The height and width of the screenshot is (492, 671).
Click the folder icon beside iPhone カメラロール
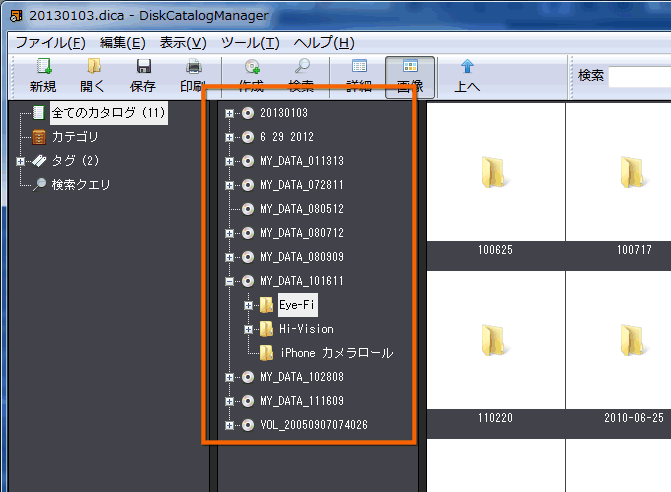(x=266, y=353)
